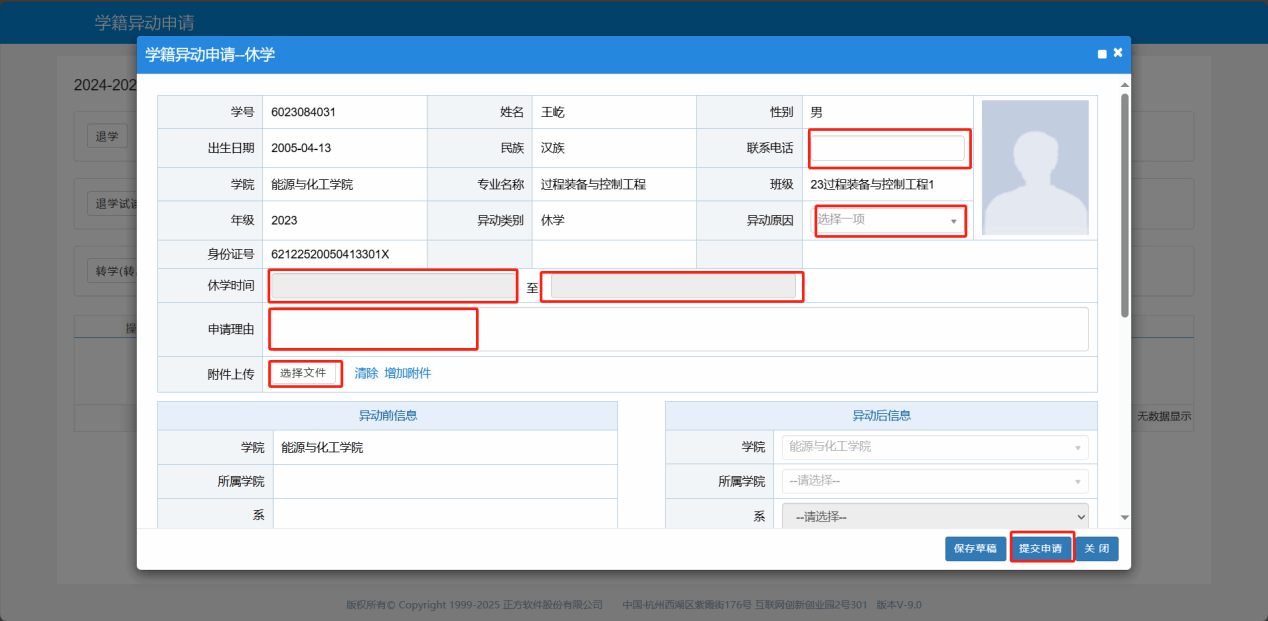Image resolution: width=1268 pixels, height=621 pixels.
Task: Click the 联系电话 input field
Action: click(887, 148)
